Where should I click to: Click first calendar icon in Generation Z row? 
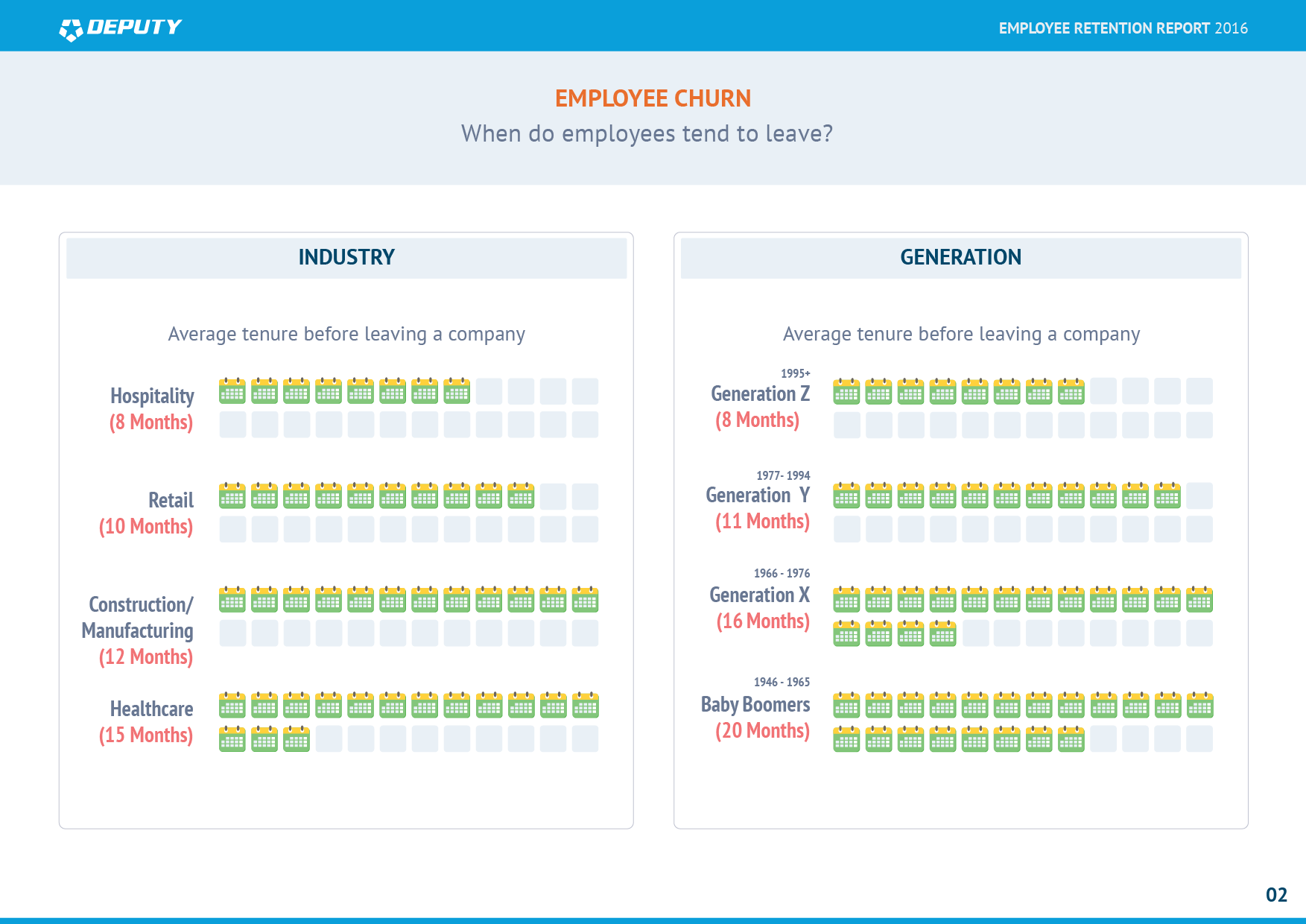point(846,391)
